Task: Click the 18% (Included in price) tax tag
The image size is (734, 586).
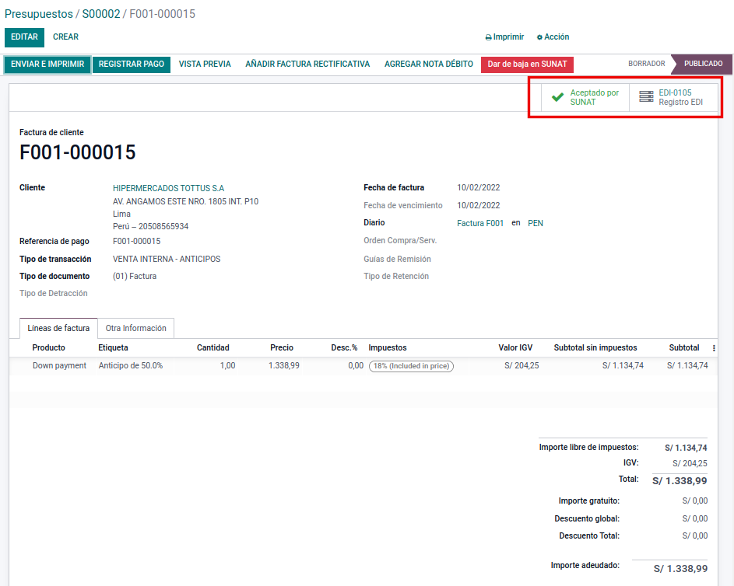Action: point(411,366)
